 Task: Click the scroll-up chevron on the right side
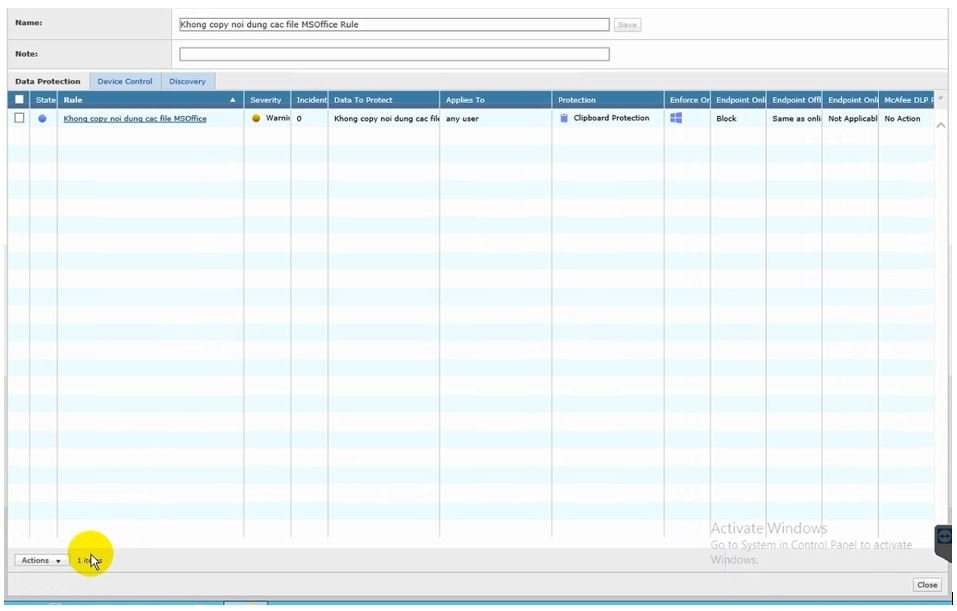(x=940, y=126)
